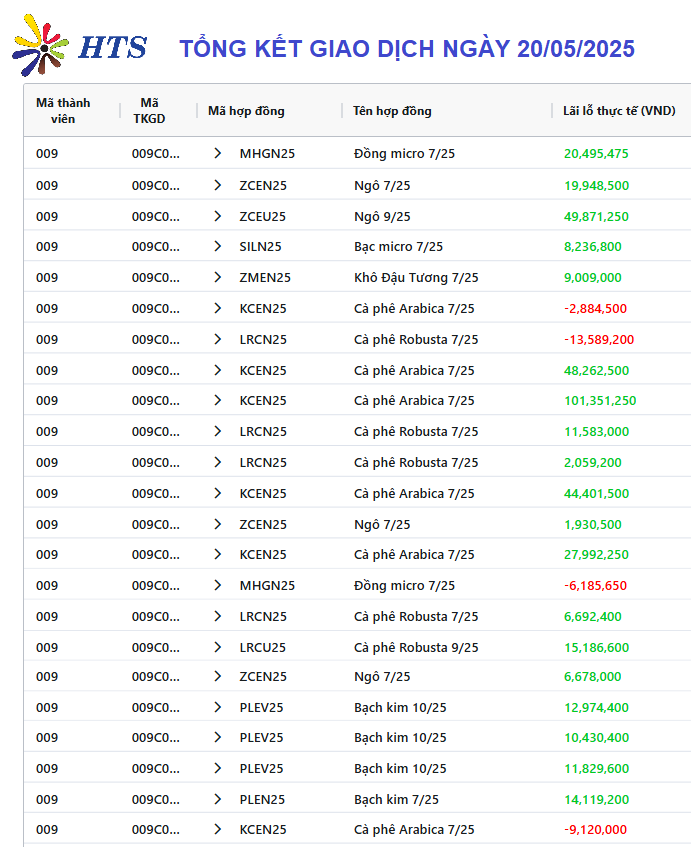Sort by Mã TKGD column header
This screenshot has width=691, height=847.
(x=149, y=111)
